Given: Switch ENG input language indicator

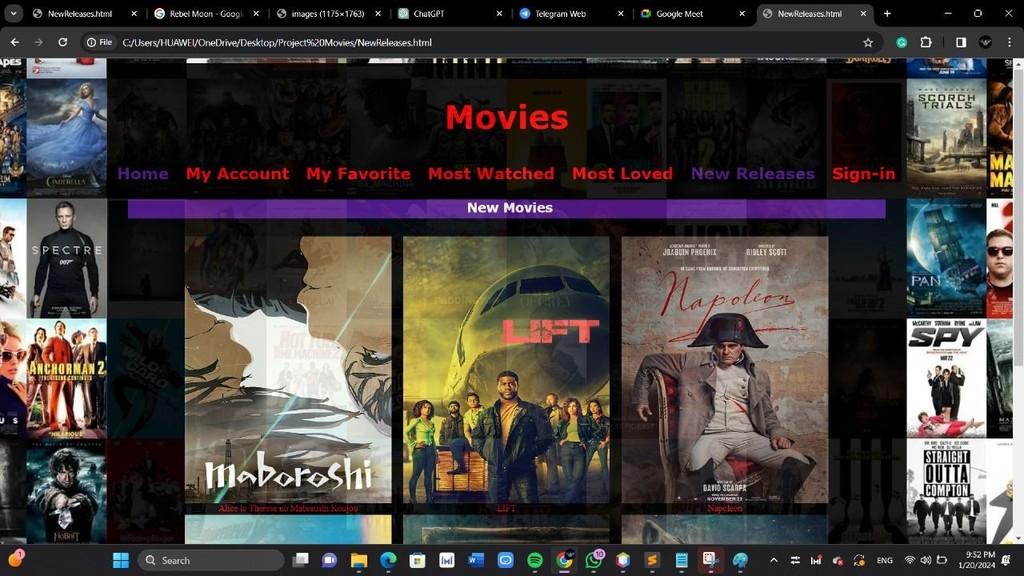Looking at the screenshot, I should 884,560.
